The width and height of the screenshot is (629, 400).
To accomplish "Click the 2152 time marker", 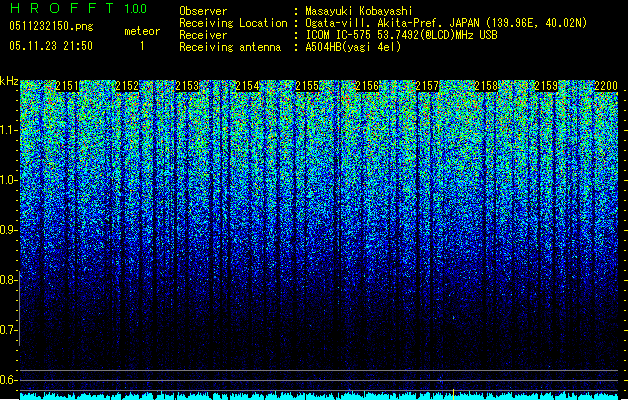I will [x=127, y=86].
